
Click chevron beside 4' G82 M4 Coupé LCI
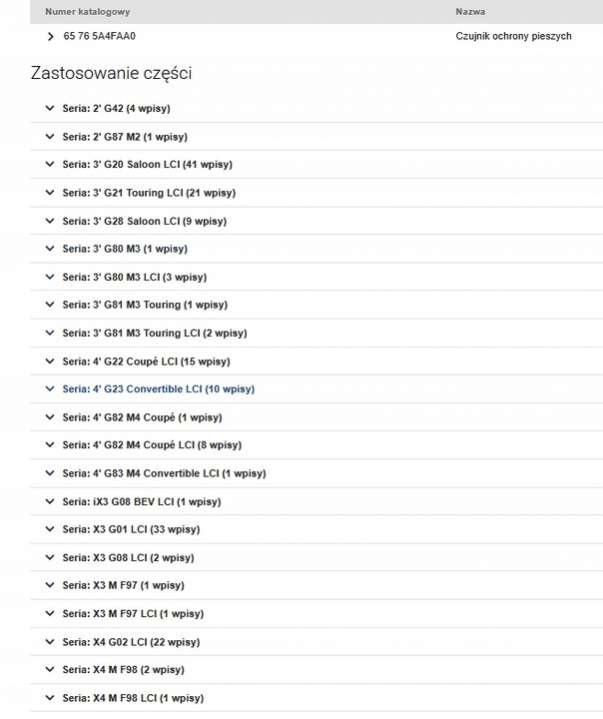tap(48, 445)
